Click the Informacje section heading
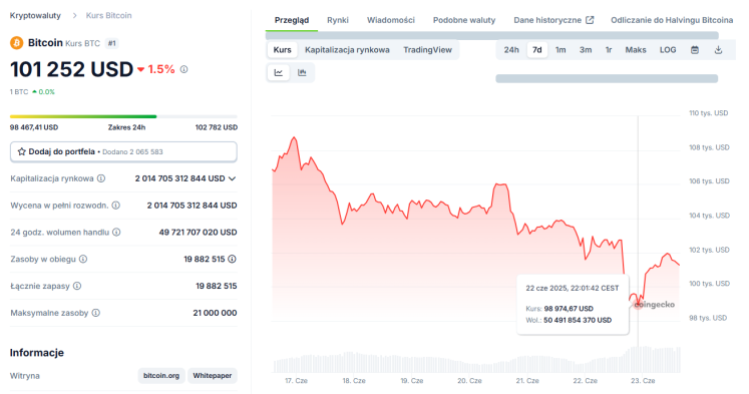This screenshot has height=394, width=749. pyautogui.click(x=37, y=353)
